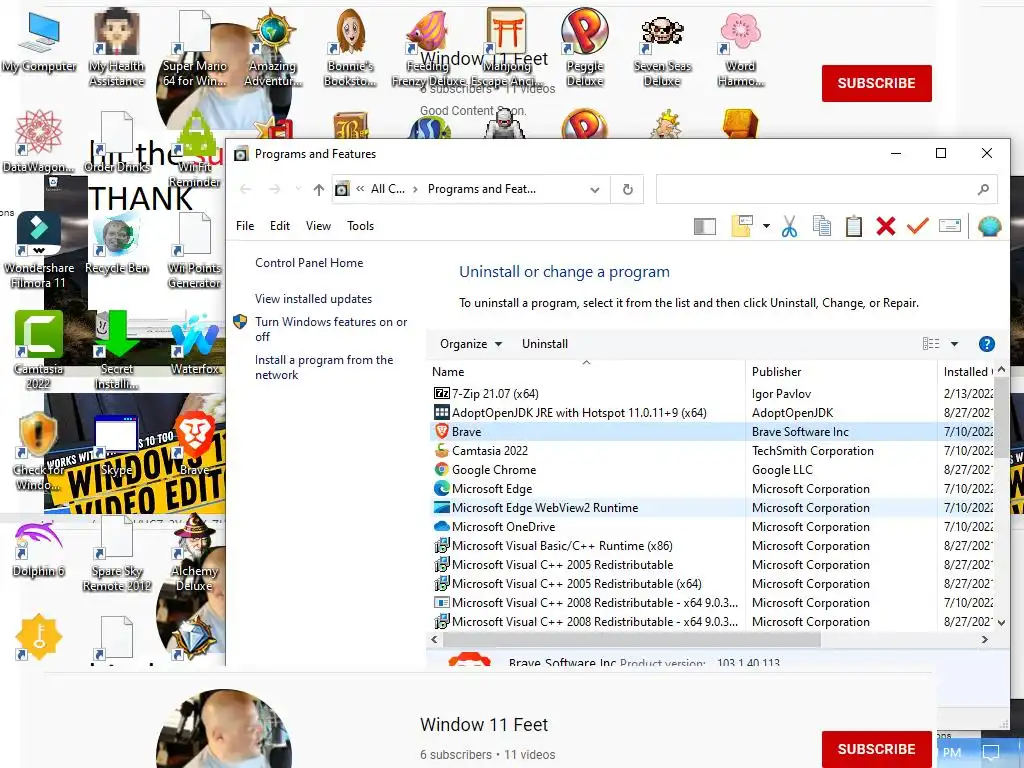The image size is (1024, 768).
Task: Select the Brave program row
Action: click(x=712, y=432)
